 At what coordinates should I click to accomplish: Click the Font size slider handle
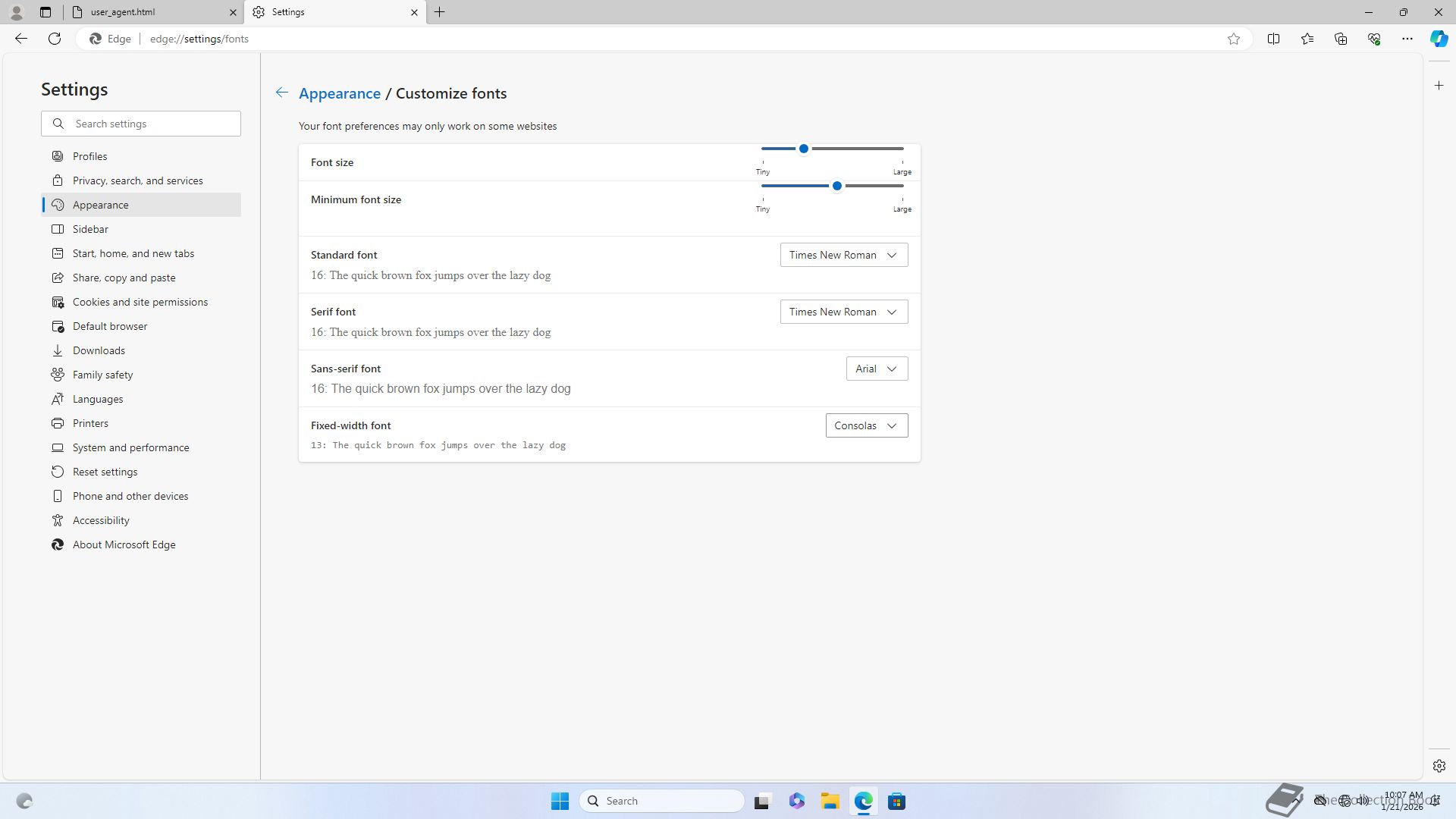[803, 149]
